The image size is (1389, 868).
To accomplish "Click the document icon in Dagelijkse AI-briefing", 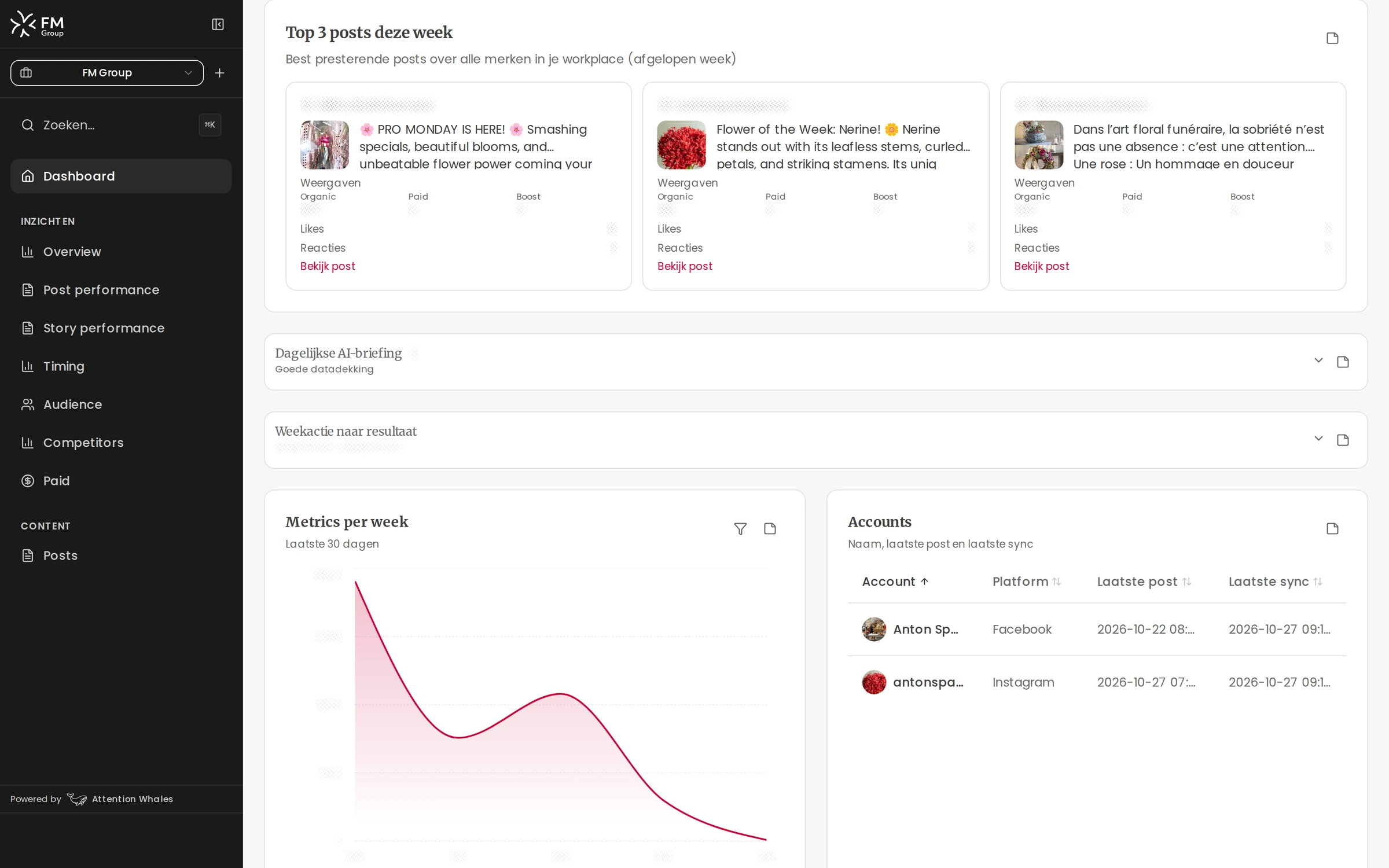I will (1343, 362).
